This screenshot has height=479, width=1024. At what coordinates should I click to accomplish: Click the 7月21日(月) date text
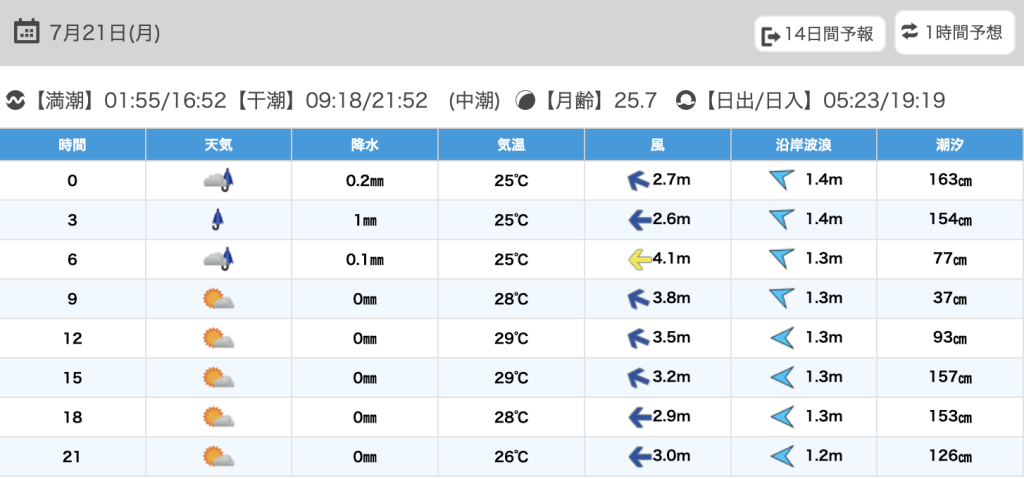105,32
